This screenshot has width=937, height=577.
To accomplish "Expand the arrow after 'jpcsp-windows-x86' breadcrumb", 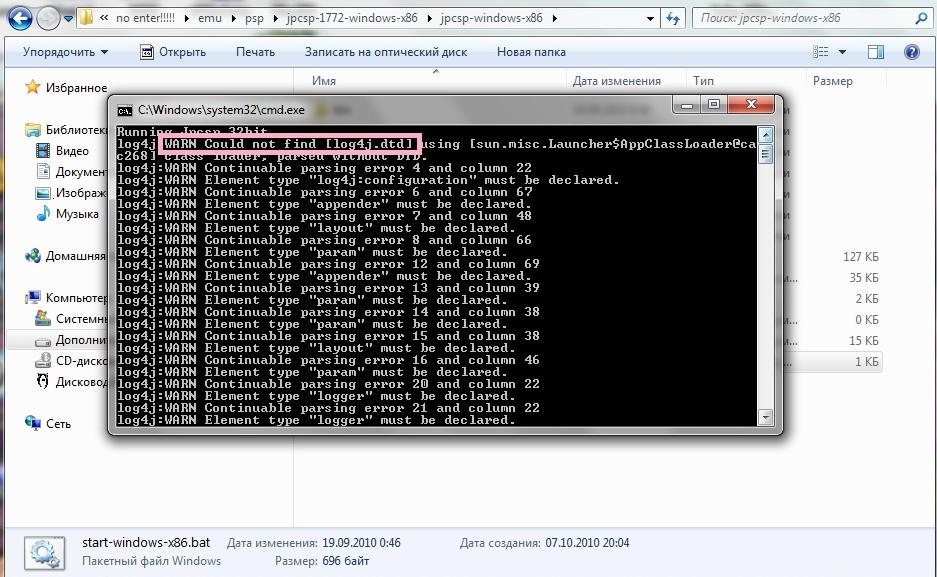I will (x=555, y=19).
